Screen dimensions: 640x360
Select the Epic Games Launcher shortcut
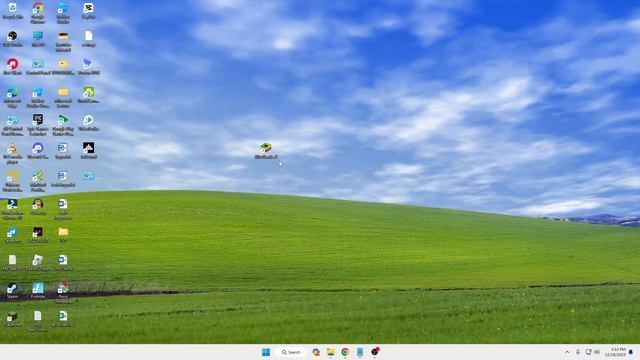(38, 124)
